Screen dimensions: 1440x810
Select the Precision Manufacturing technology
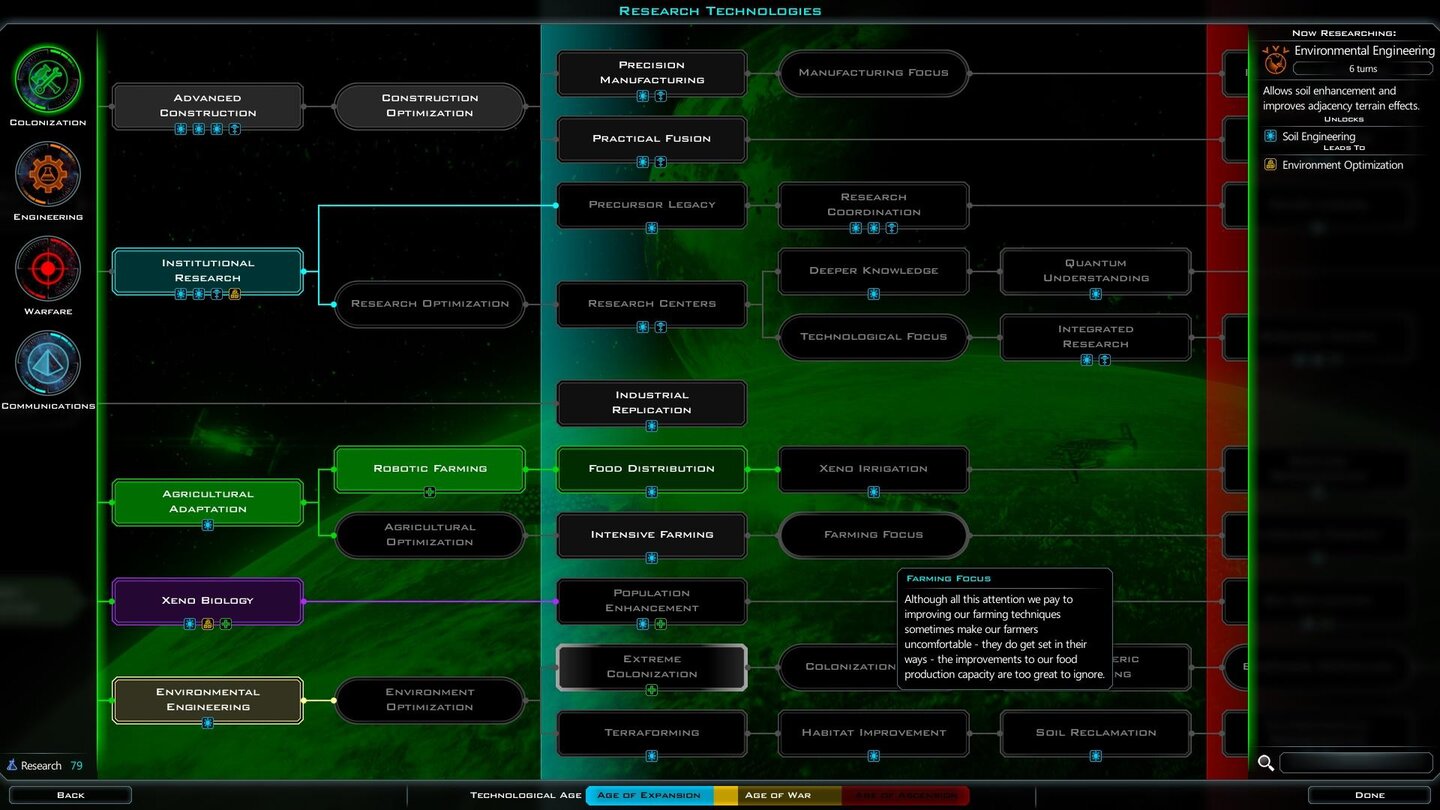tap(652, 73)
